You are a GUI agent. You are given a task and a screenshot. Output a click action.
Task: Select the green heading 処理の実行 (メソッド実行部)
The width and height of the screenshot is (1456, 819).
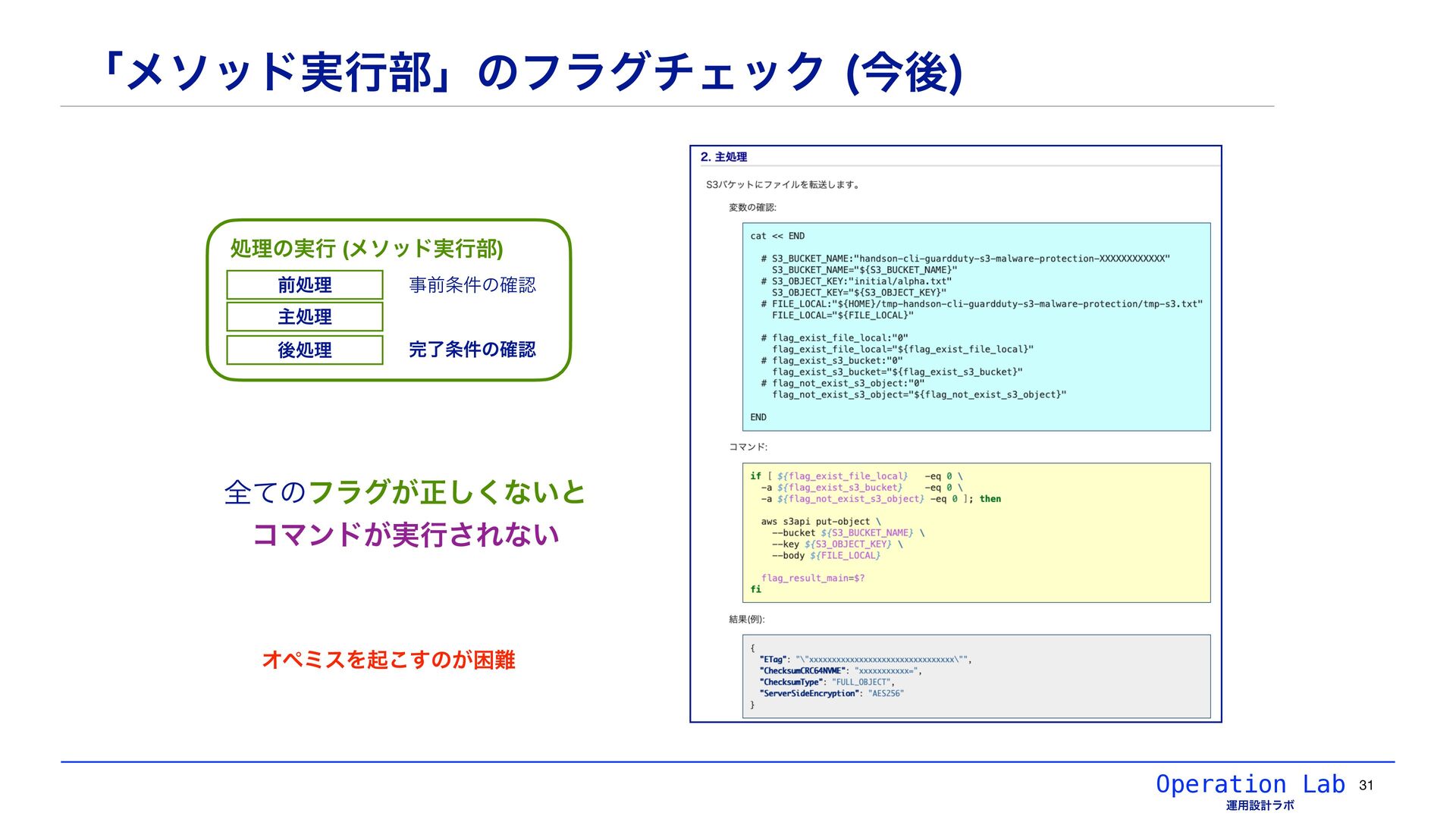click(366, 249)
